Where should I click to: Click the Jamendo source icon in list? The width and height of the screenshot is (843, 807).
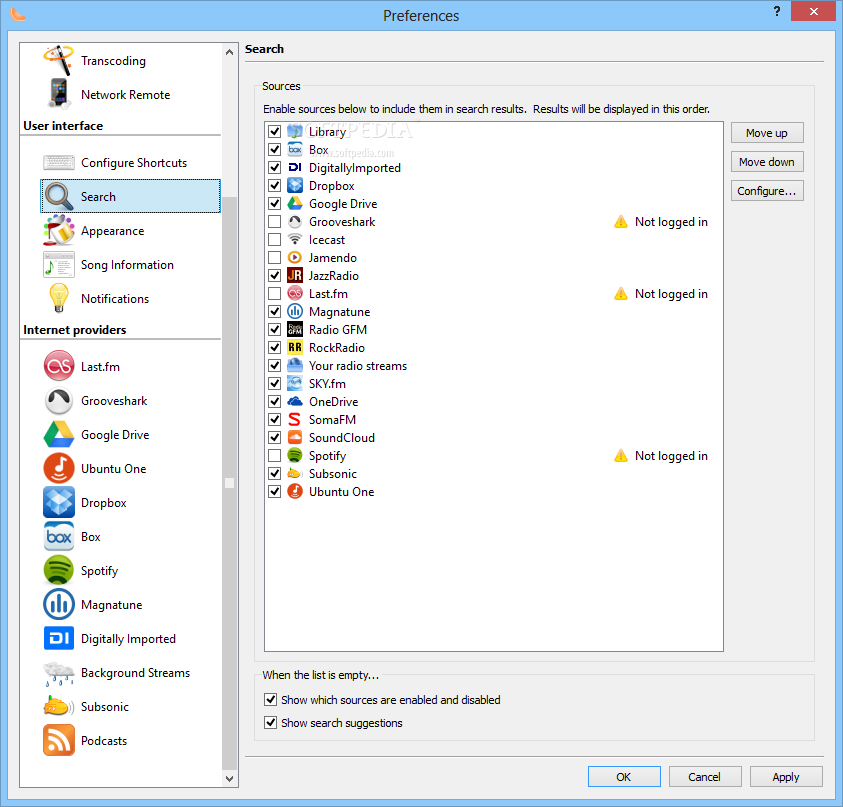click(x=295, y=258)
